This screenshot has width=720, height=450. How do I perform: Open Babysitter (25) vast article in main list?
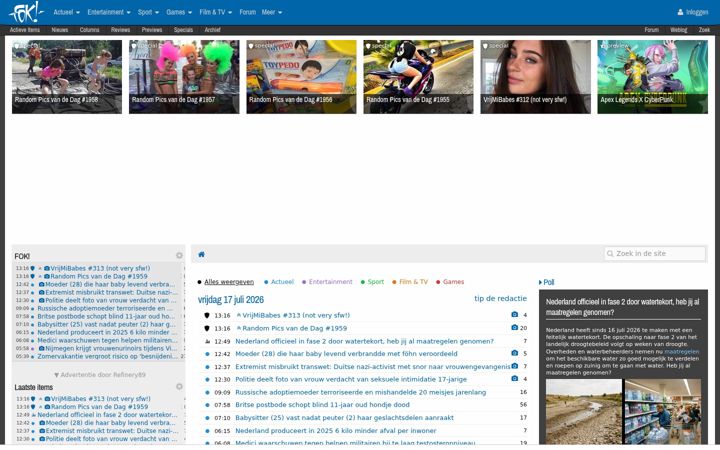pyautogui.click(x=344, y=418)
